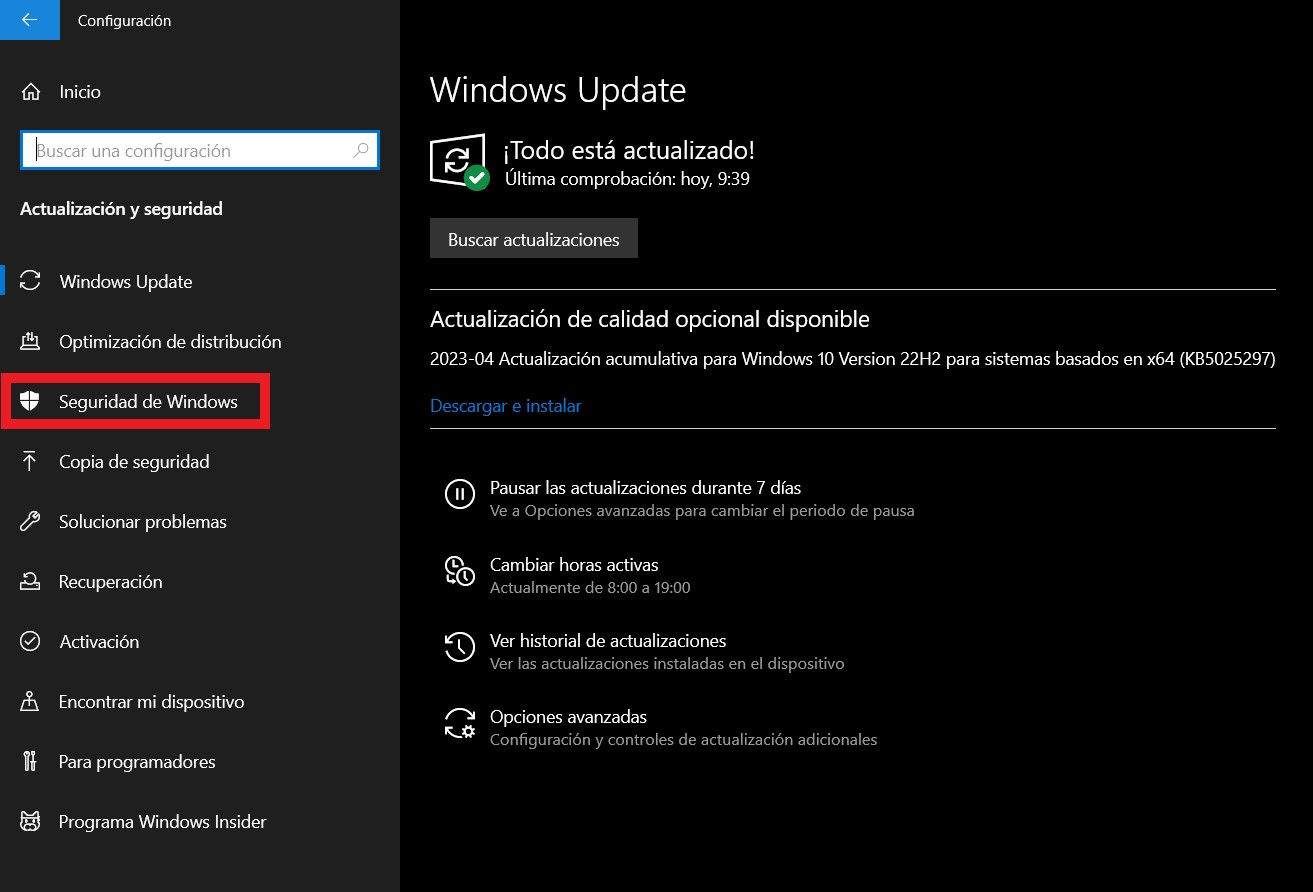
Task: Click Buscar actualizaciones button
Action: pyautogui.click(x=534, y=239)
